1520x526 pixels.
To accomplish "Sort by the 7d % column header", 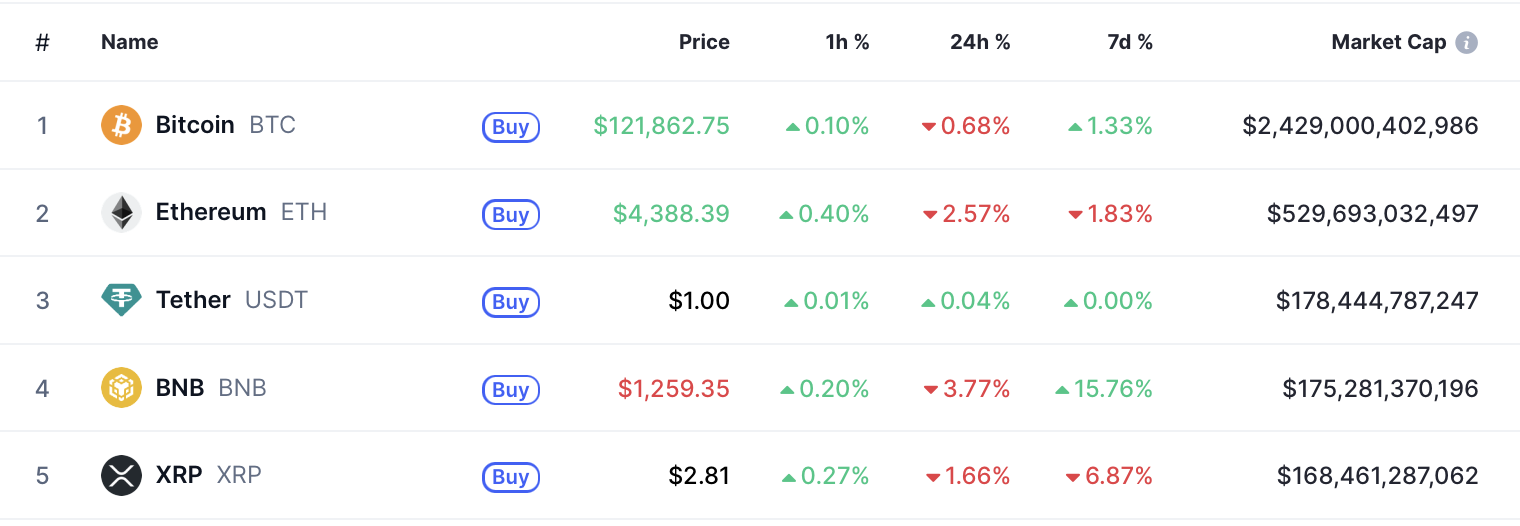I will click(1129, 43).
